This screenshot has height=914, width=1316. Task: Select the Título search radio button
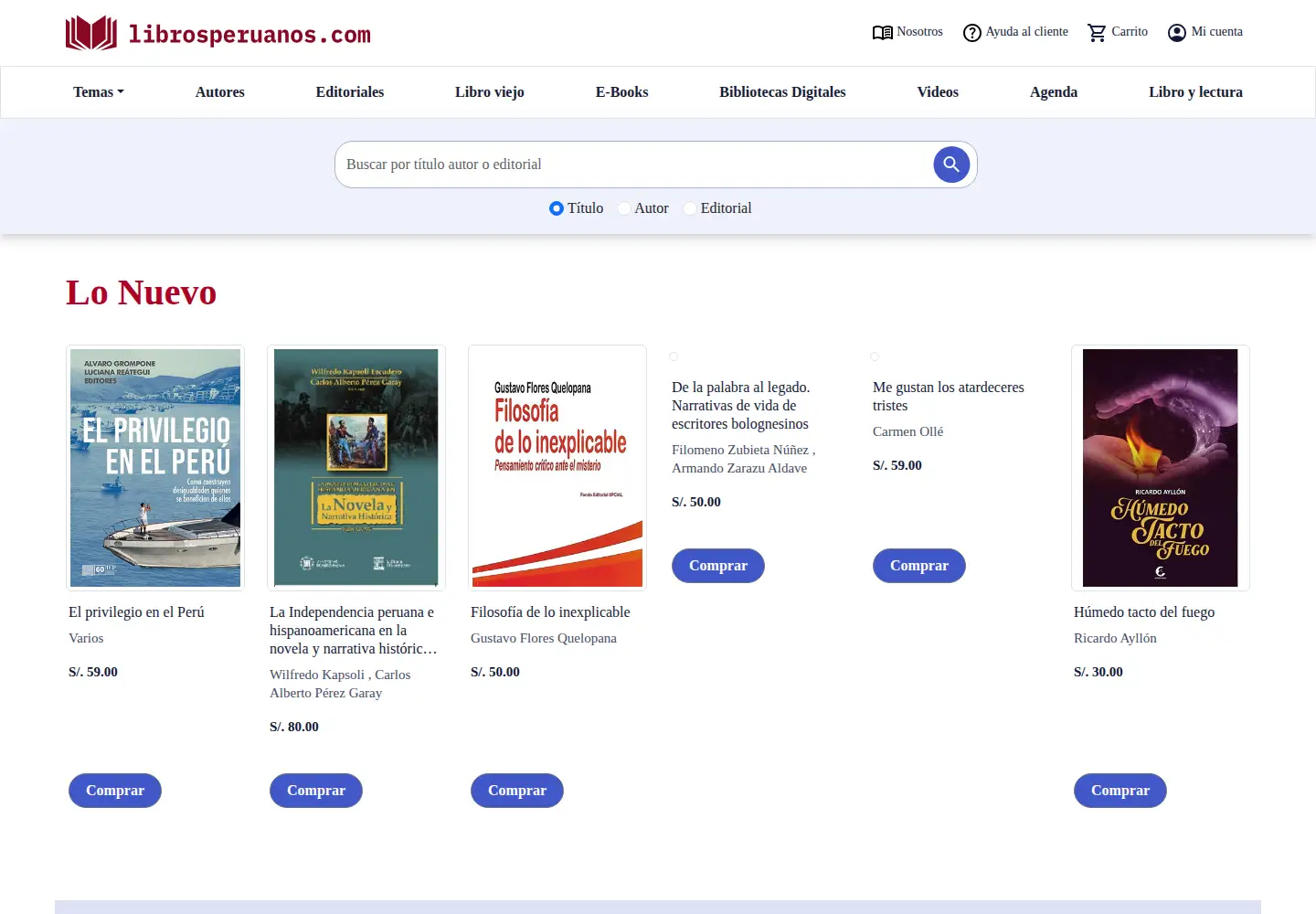556,208
